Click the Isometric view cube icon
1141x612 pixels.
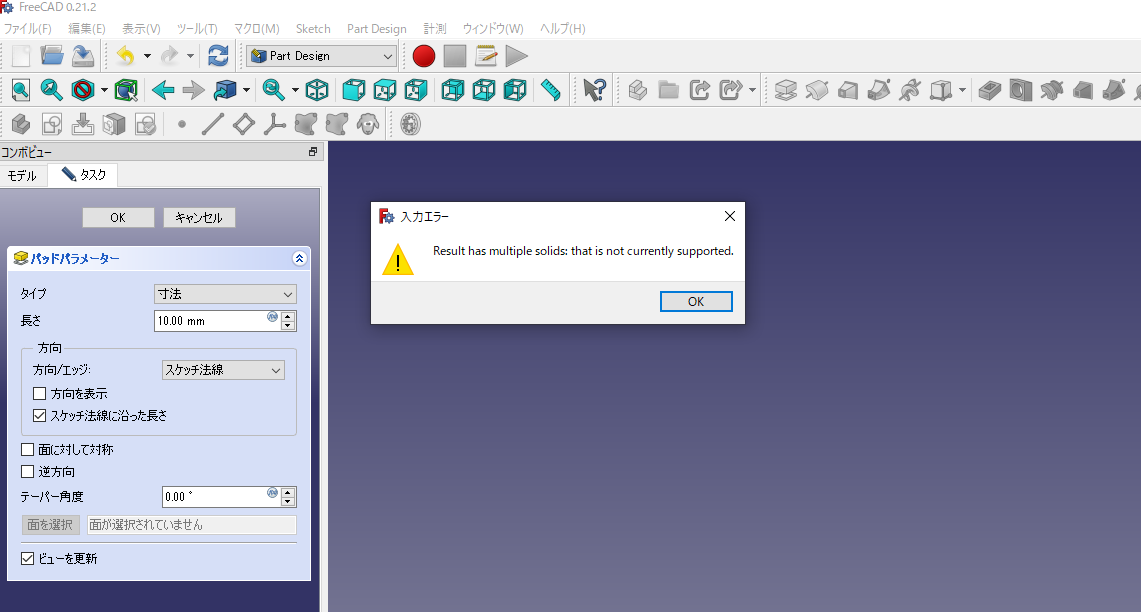click(317, 90)
